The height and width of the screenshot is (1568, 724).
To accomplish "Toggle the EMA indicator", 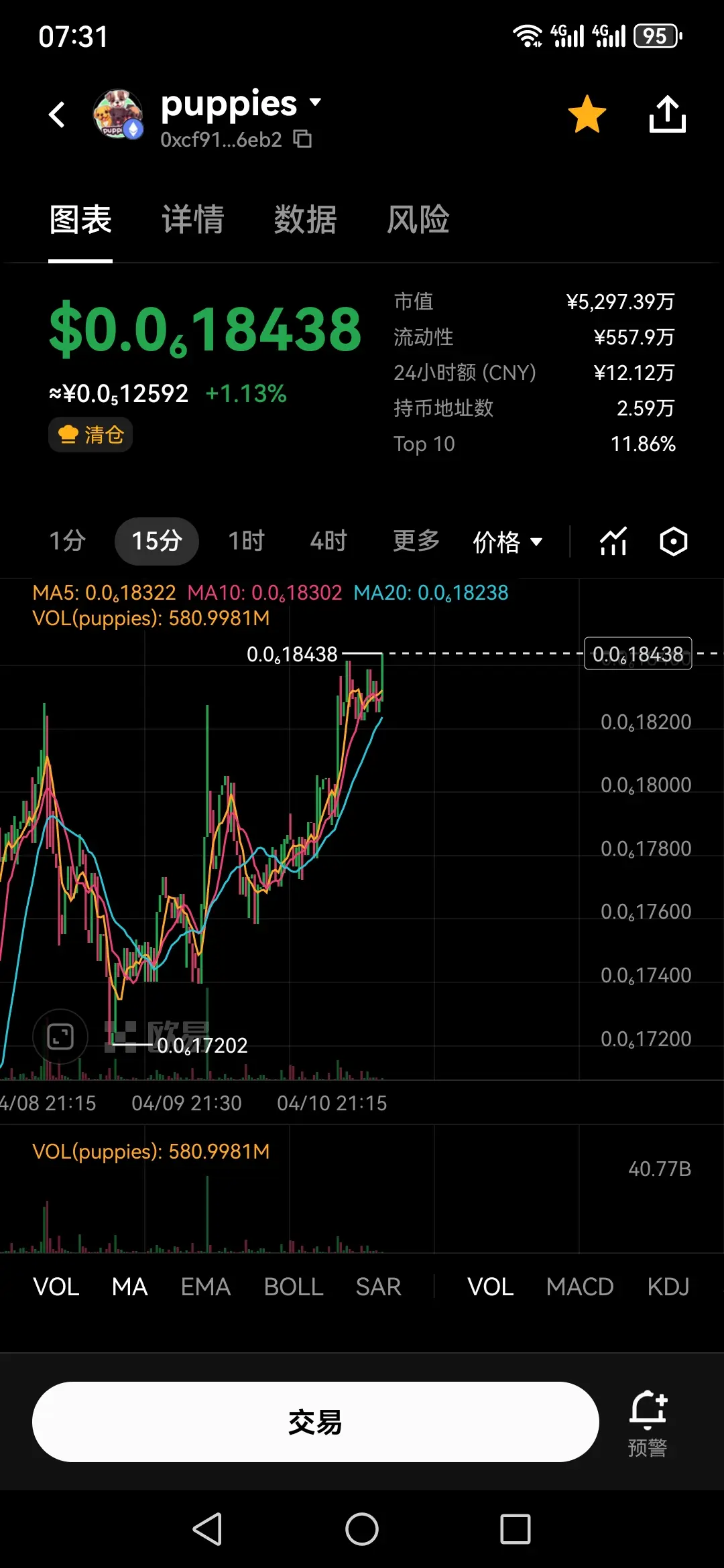I will 206,1287.
